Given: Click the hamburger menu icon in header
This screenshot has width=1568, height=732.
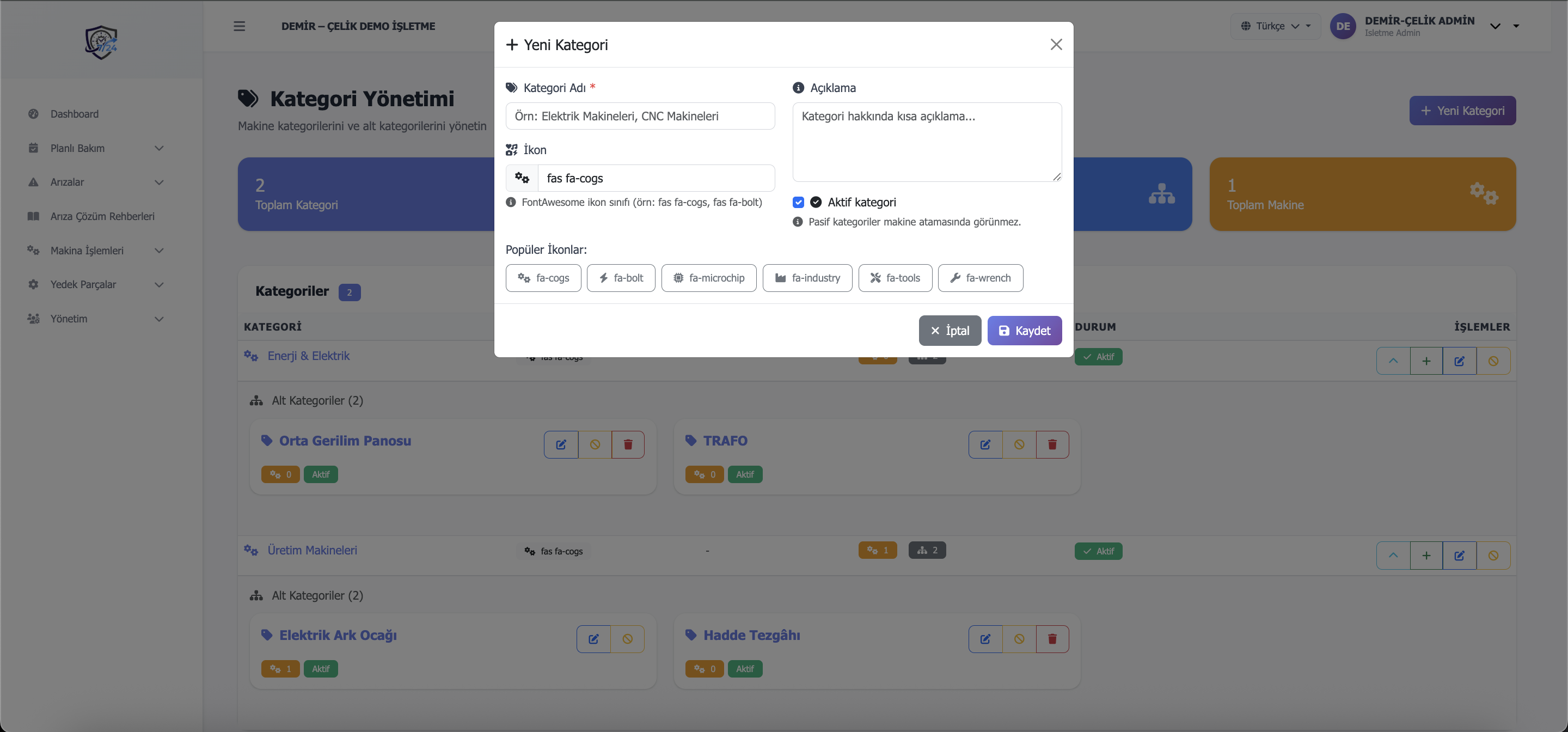Looking at the screenshot, I should click(x=239, y=26).
